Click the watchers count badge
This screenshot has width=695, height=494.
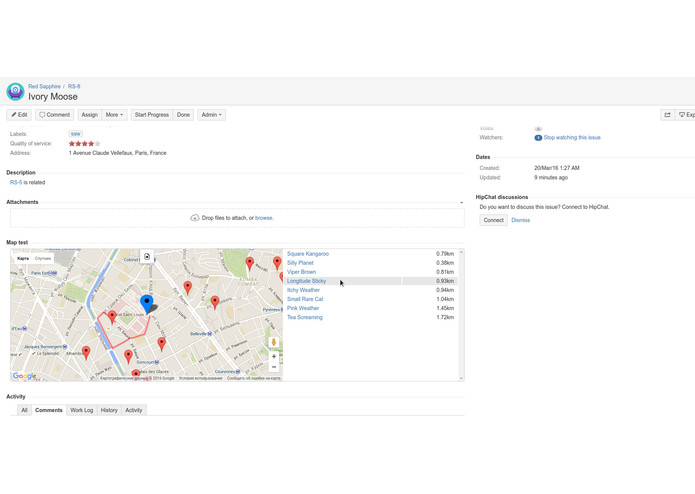pyautogui.click(x=538, y=138)
